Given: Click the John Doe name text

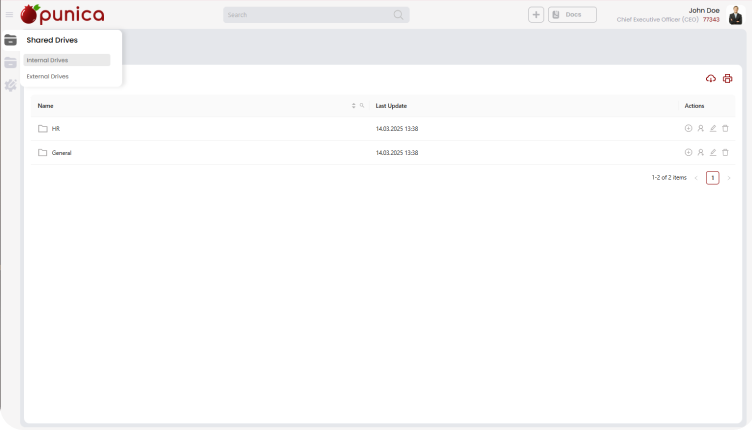Looking at the screenshot, I should [704, 11].
